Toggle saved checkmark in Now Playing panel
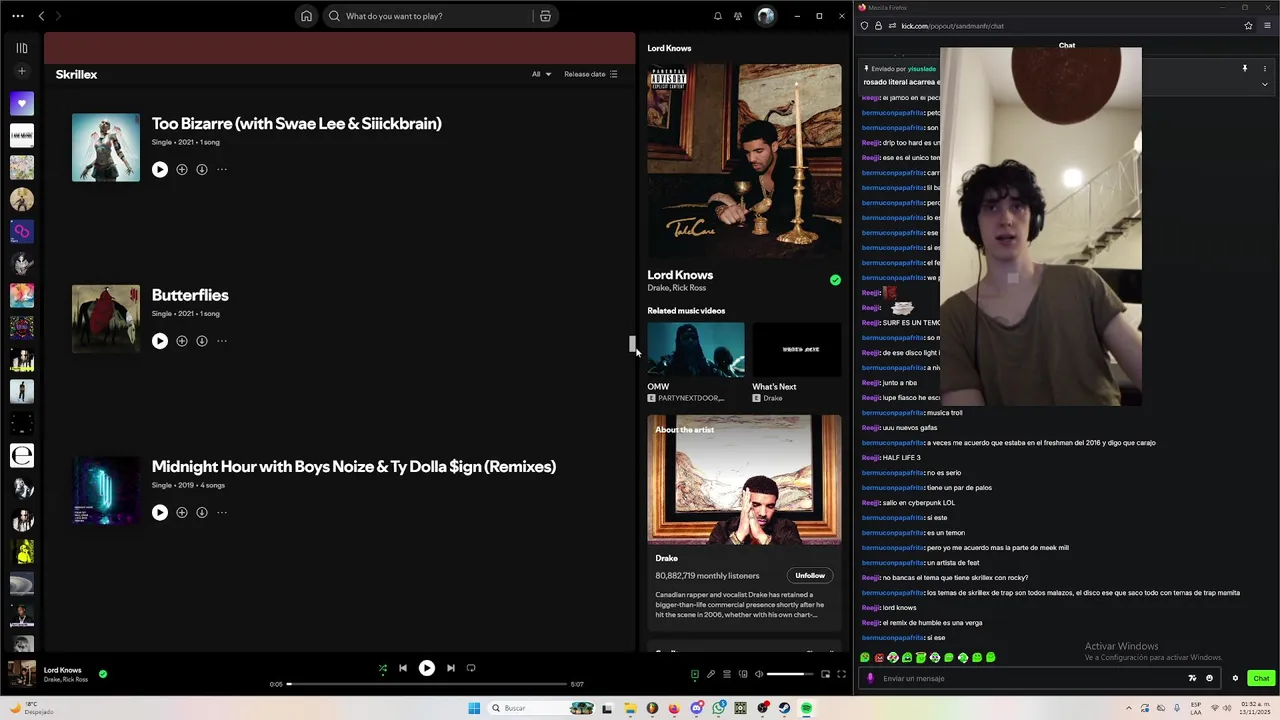 pyautogui.click(x=835, y=280)
